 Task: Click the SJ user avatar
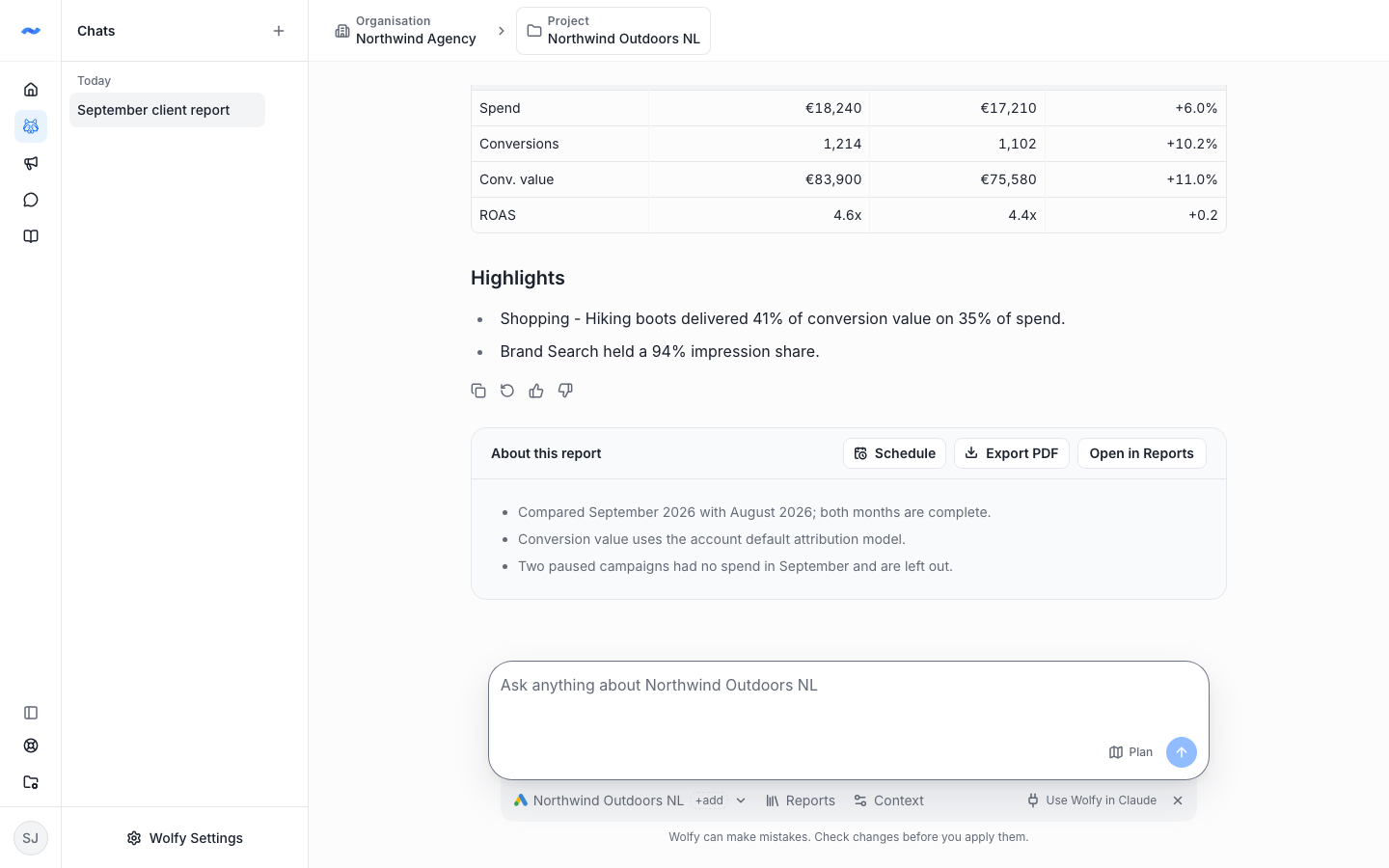click(31, 838)
